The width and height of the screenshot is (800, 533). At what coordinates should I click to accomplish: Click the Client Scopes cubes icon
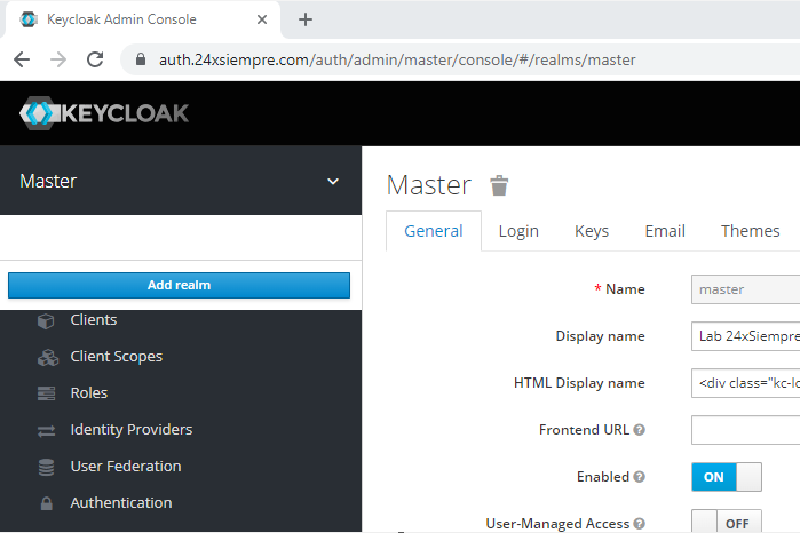48,358
